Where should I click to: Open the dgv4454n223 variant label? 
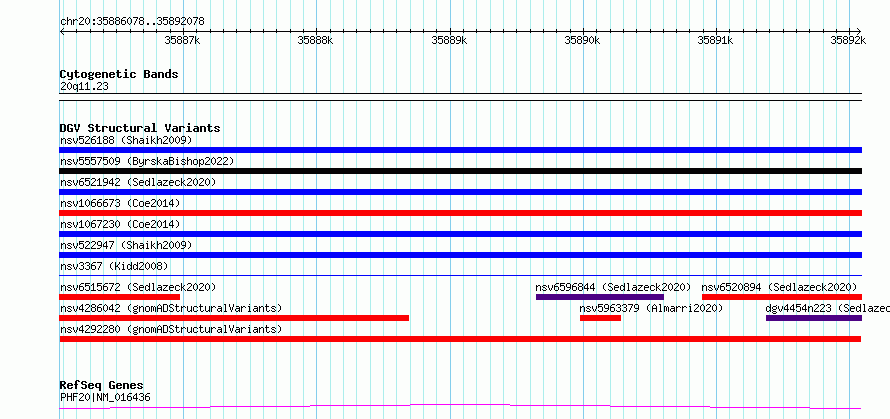point(828,308)
